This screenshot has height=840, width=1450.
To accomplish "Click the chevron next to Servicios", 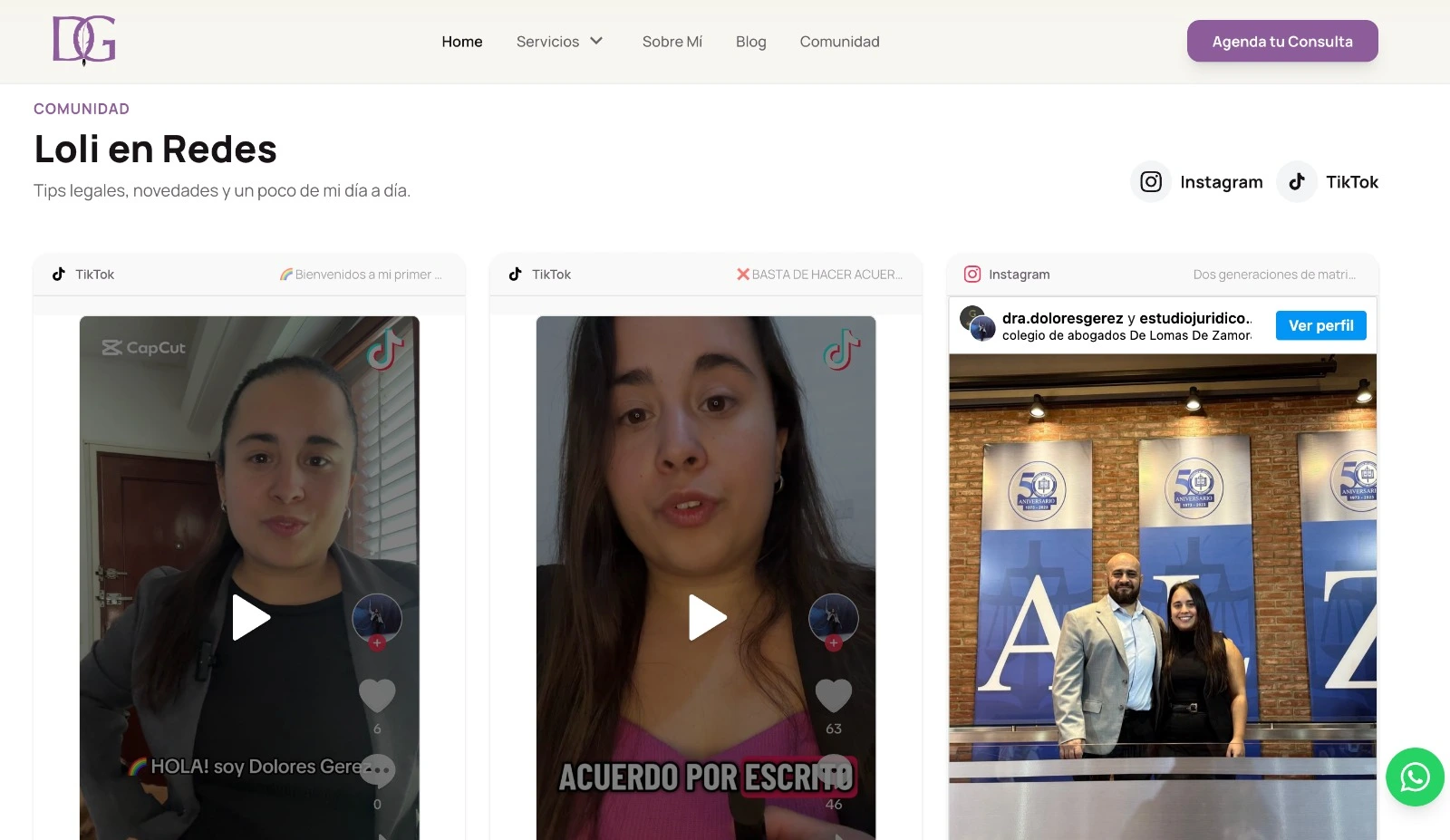I will pyautogui.click(x=596, y=41).
